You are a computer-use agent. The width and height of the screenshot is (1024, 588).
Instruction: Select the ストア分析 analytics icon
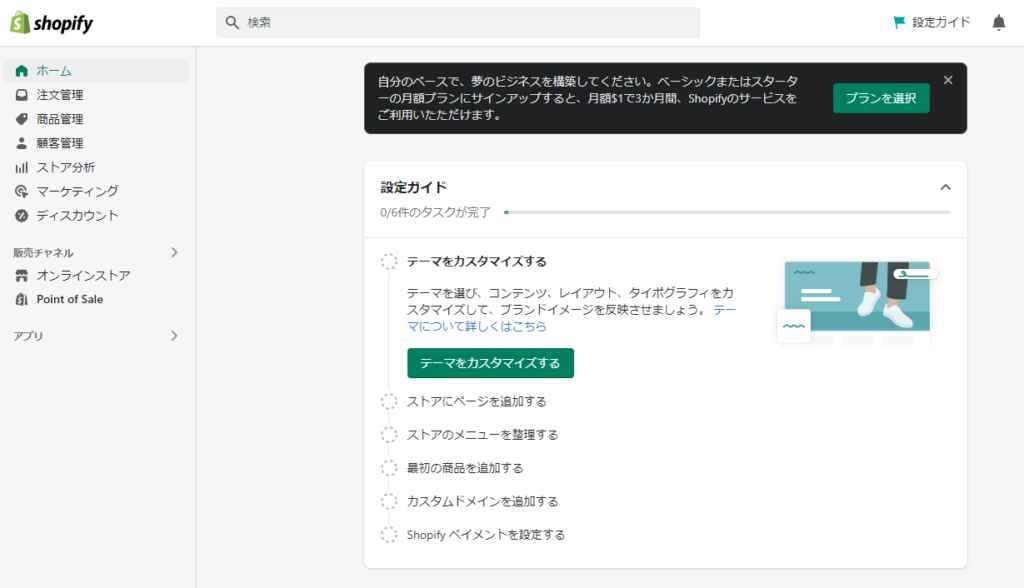(x=22, y=167)
